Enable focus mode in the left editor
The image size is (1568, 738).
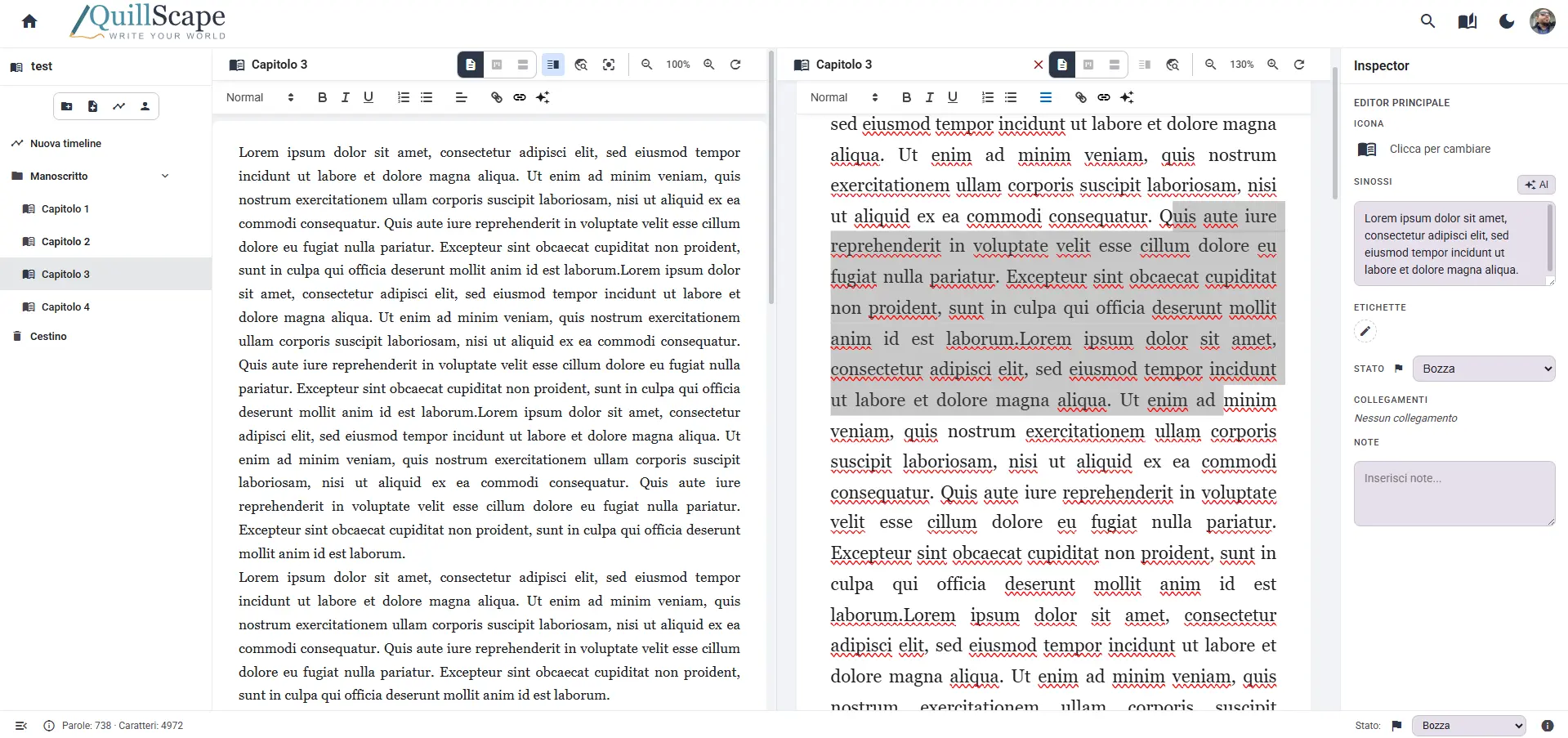coord(609,65)
